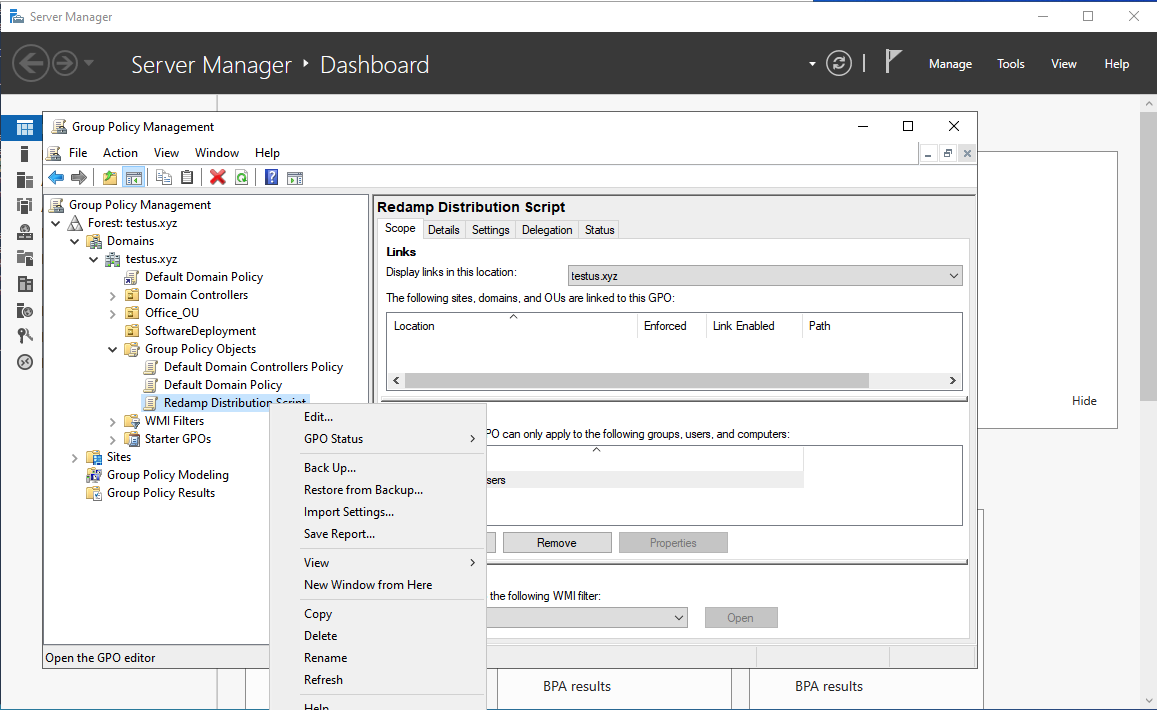Screen dimensions: 1157x710
Task: Click the red Delete X icon
Action: [x=217, y=178]
